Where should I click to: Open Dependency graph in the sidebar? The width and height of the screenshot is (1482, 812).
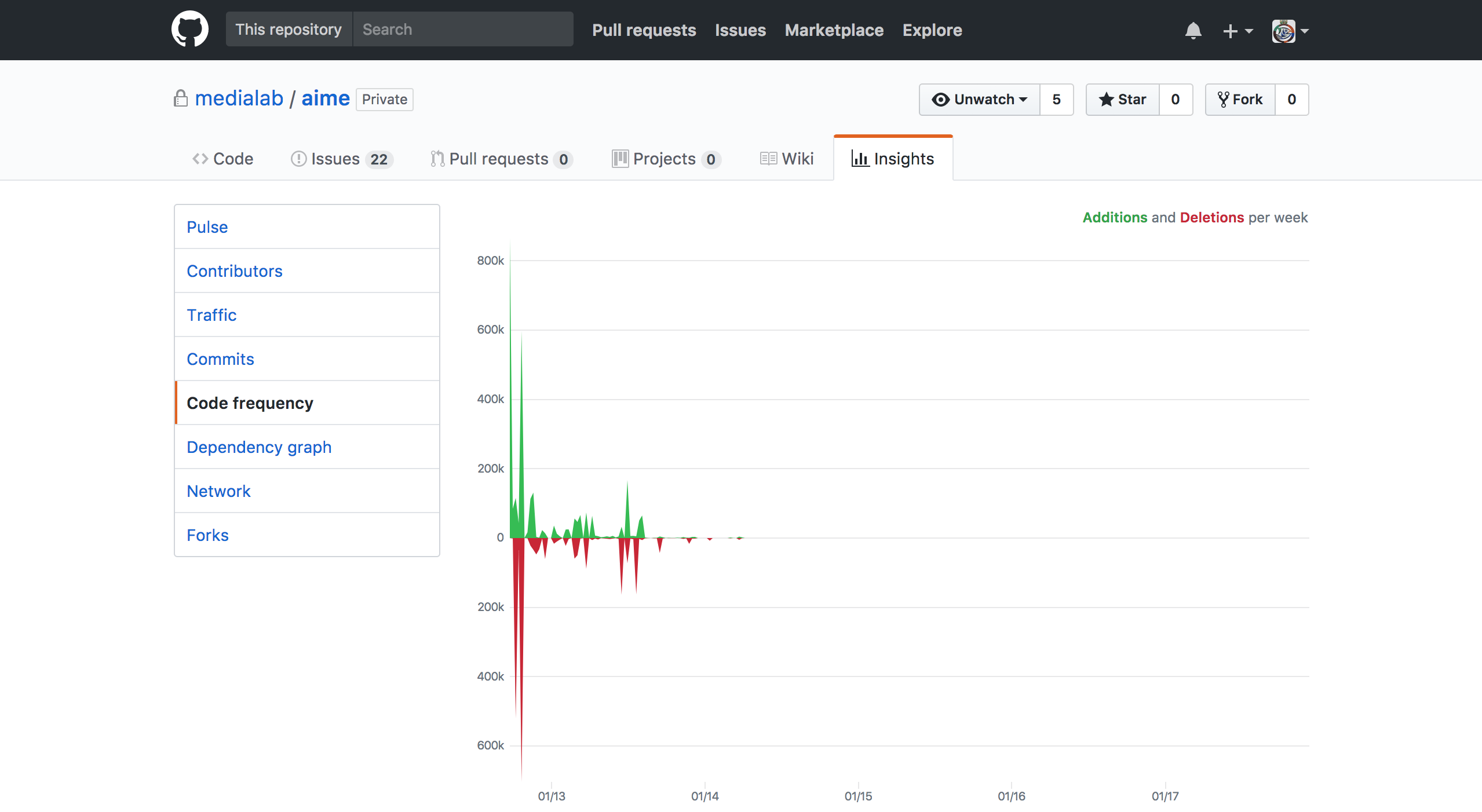307,447
